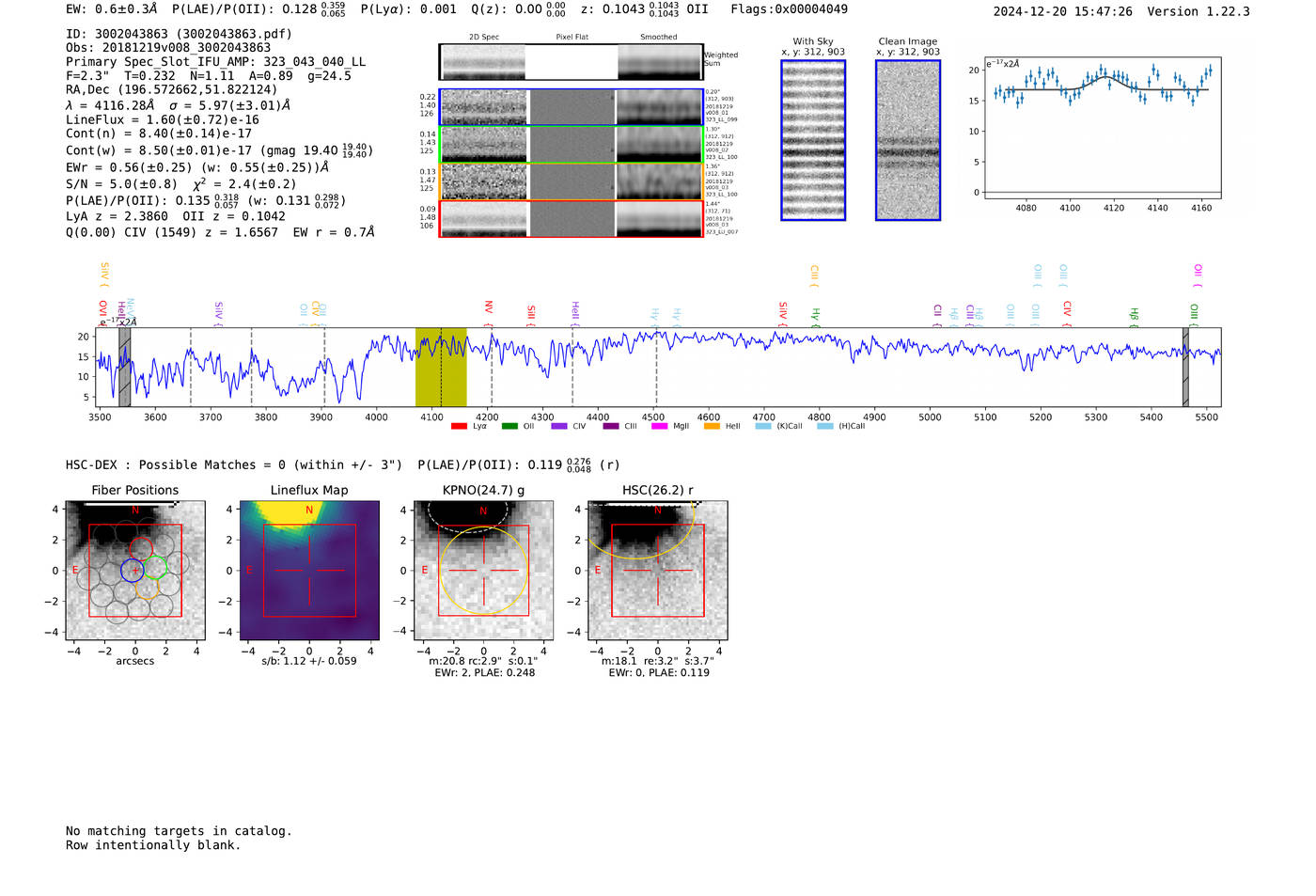Screen dimensions: 1316x896
Task: Click the 'Row intentionally blank.' text
Action: click(153, 845)
